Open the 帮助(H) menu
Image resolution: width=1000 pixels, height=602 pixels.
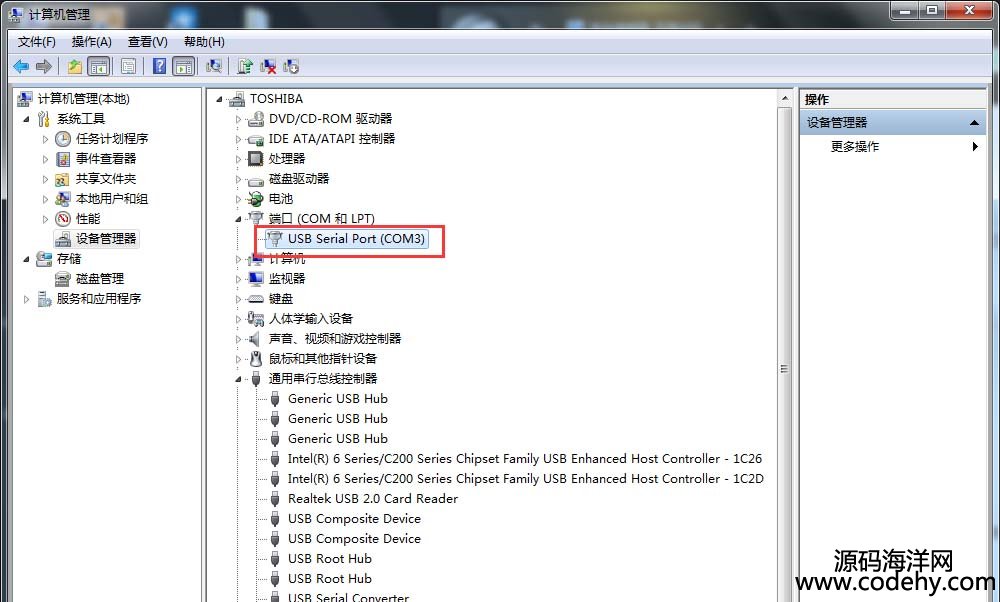click(x=204, y=42)
